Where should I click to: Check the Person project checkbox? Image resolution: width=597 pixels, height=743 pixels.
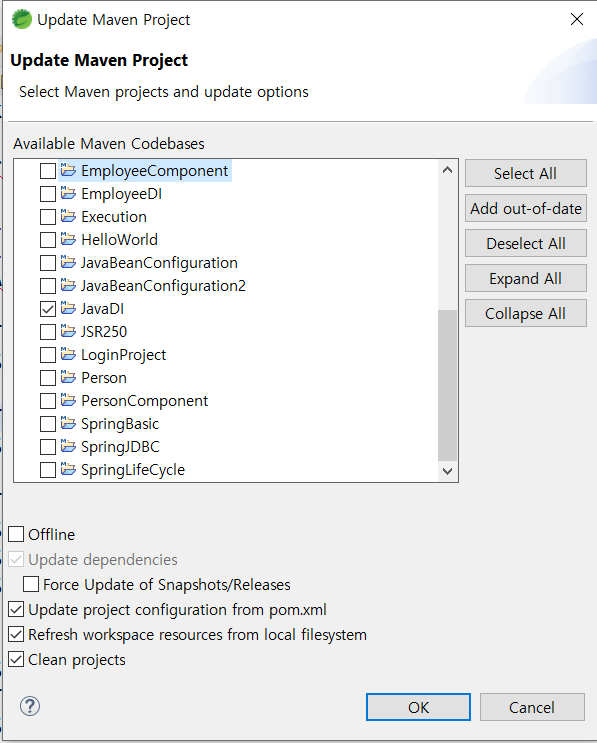click(x=48, y=378)
